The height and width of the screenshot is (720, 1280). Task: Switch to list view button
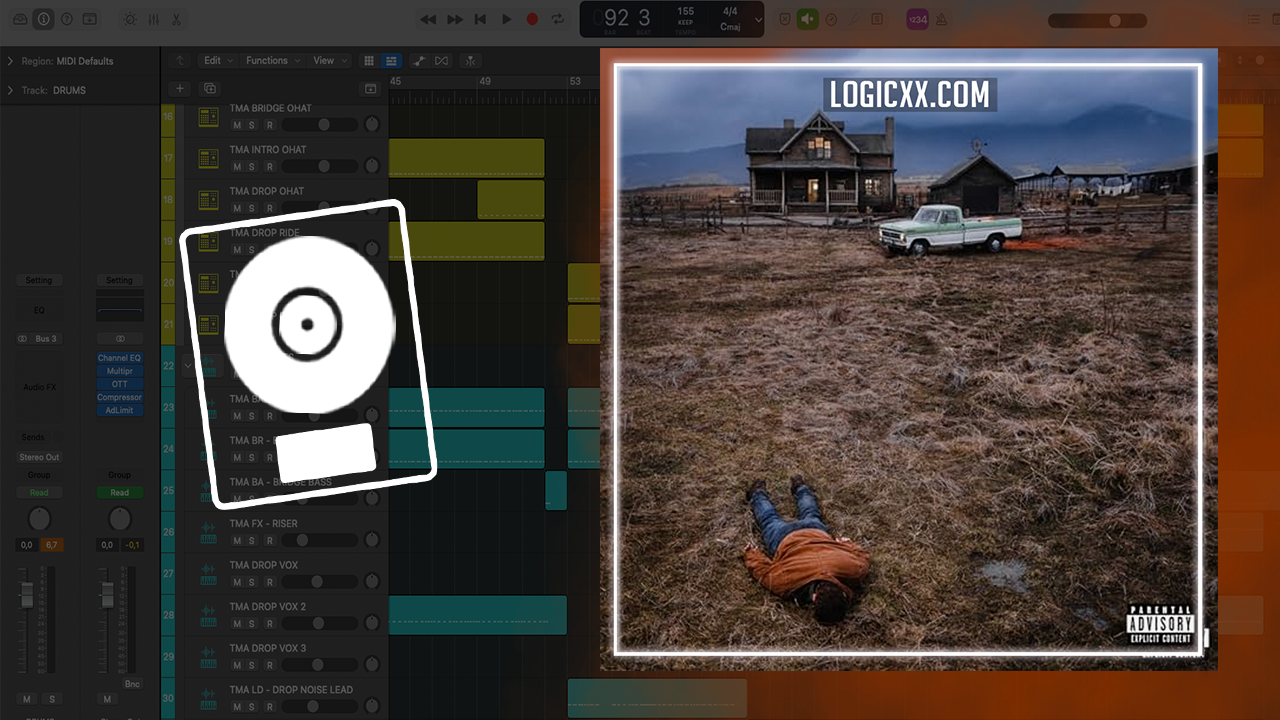391,61
